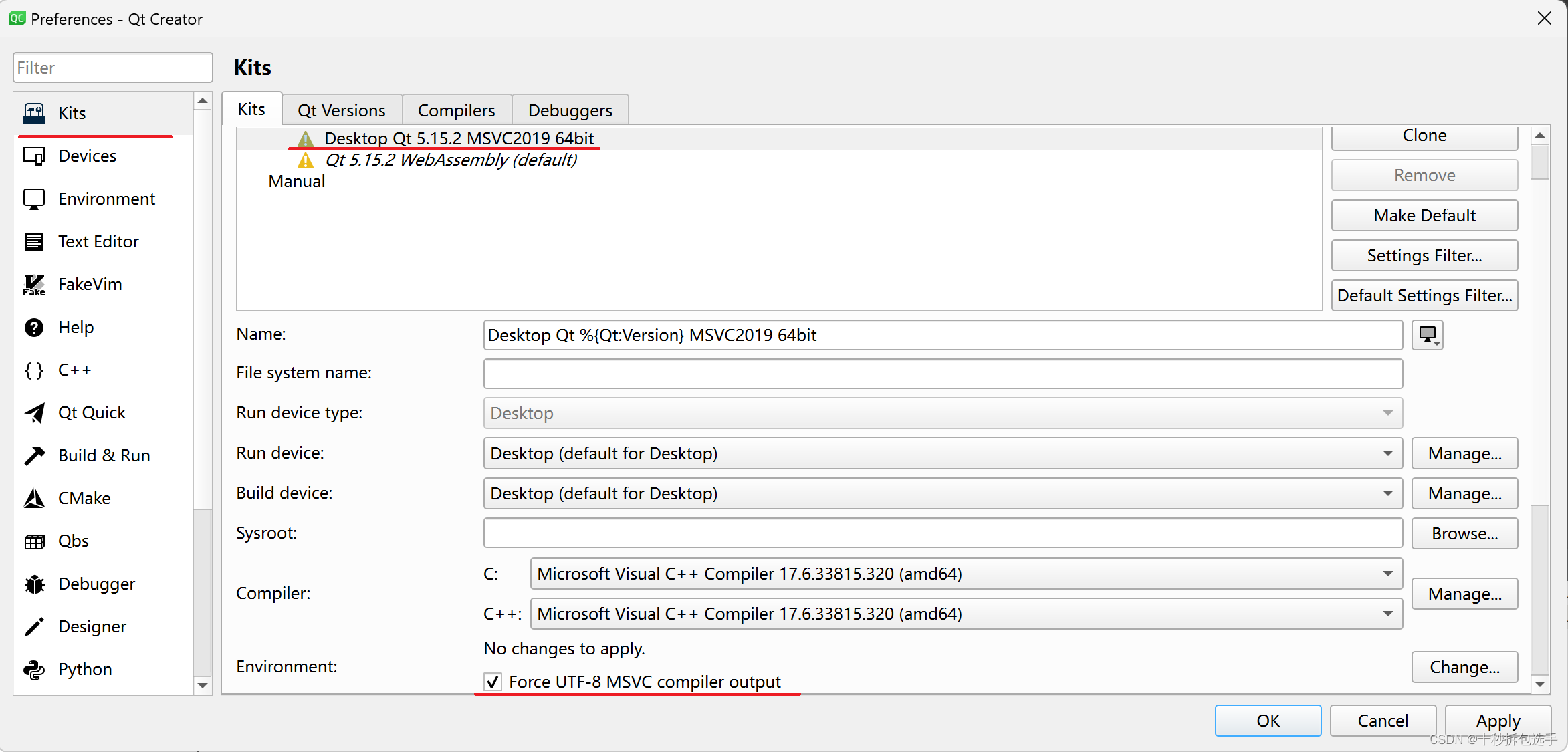Image resolution: width=1568 pixels, height=752 pixels.
Task: Click Manage next to Build device
Action: click(1465, 493)
